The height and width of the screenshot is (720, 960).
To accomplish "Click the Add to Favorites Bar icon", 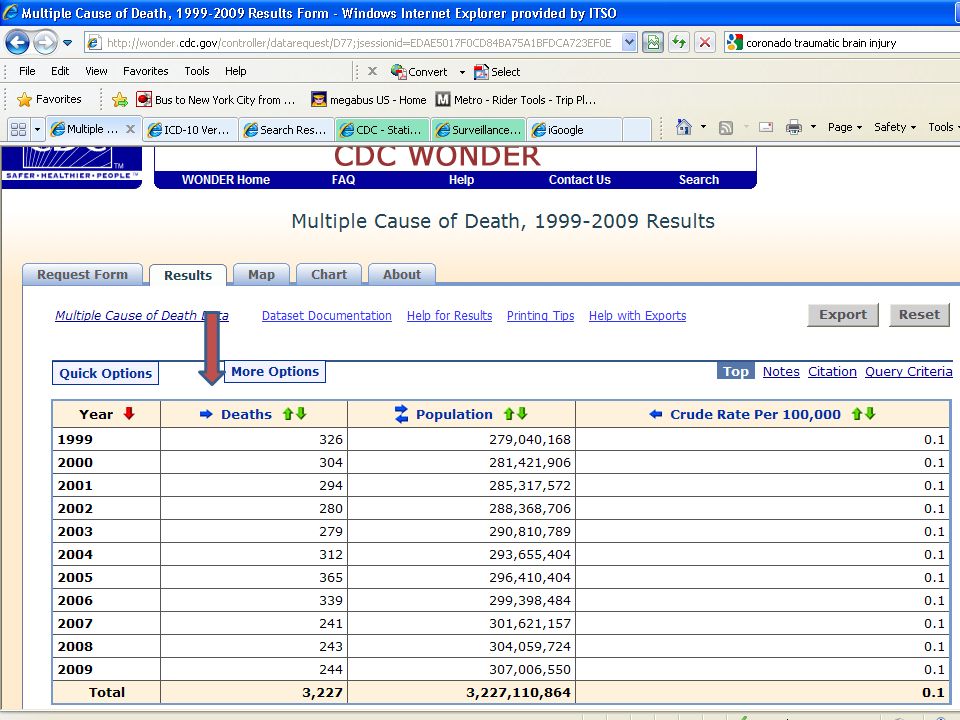I will [x=120, y=99].
